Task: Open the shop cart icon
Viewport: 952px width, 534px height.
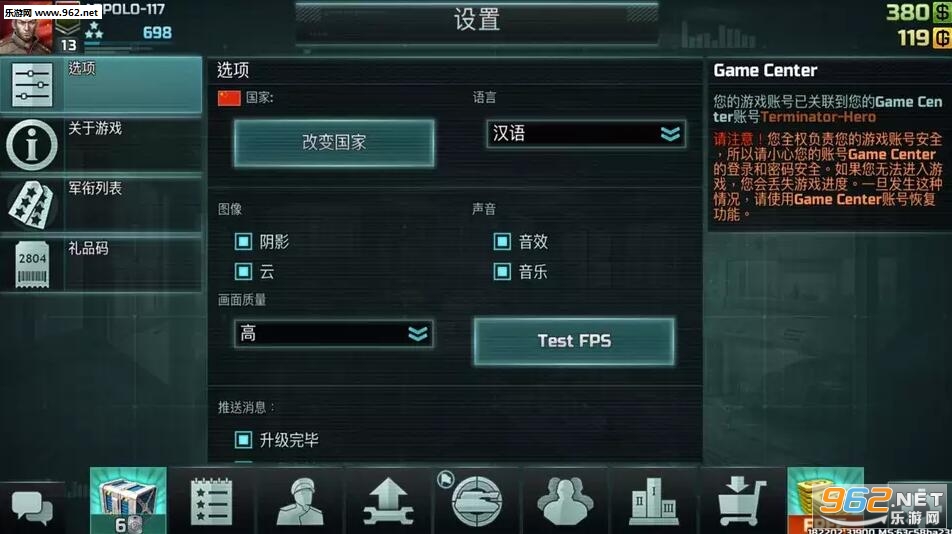Action: tap(741, 501)
